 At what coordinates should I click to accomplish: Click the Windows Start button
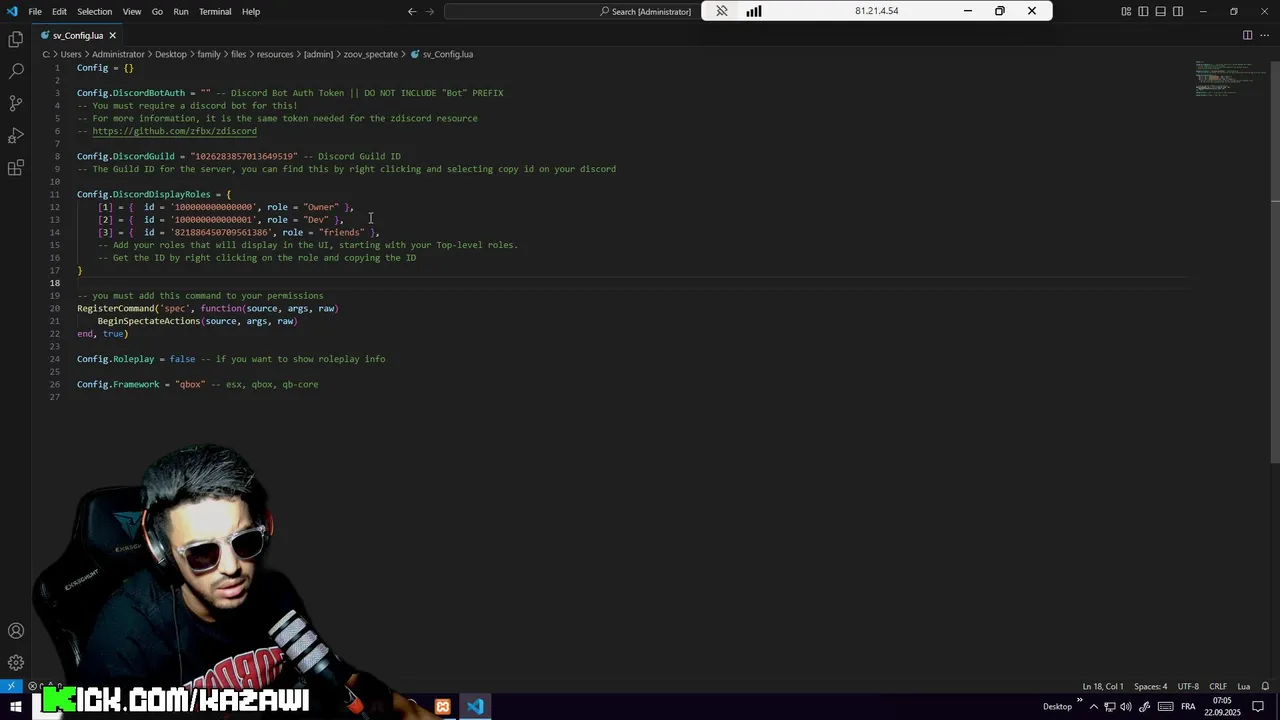(16, 706)
